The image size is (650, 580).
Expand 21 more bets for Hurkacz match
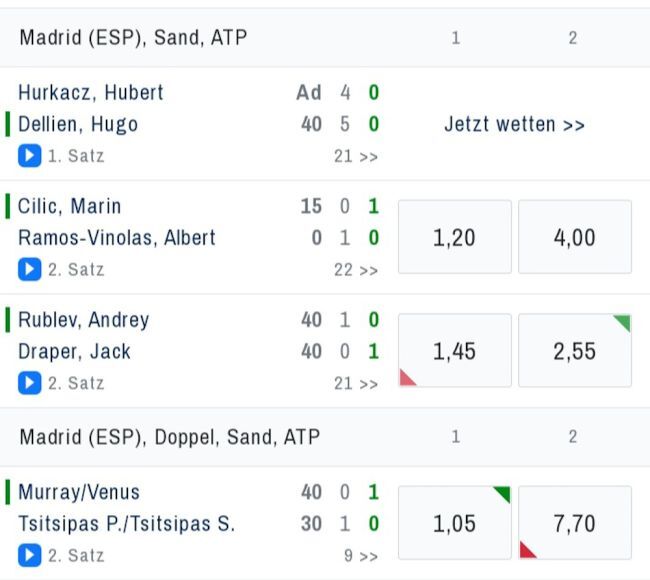(x=356, y=157)
